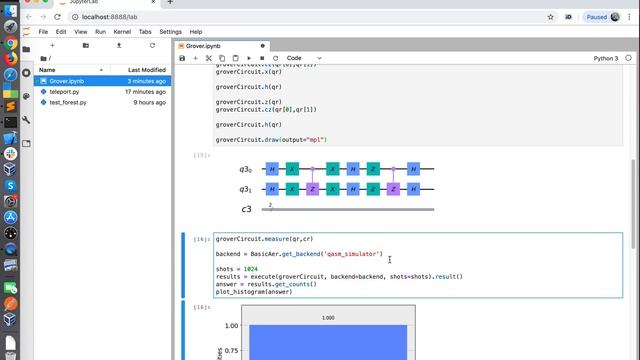
Task: Sort files by Last Modified column
Action: [140, 70]
